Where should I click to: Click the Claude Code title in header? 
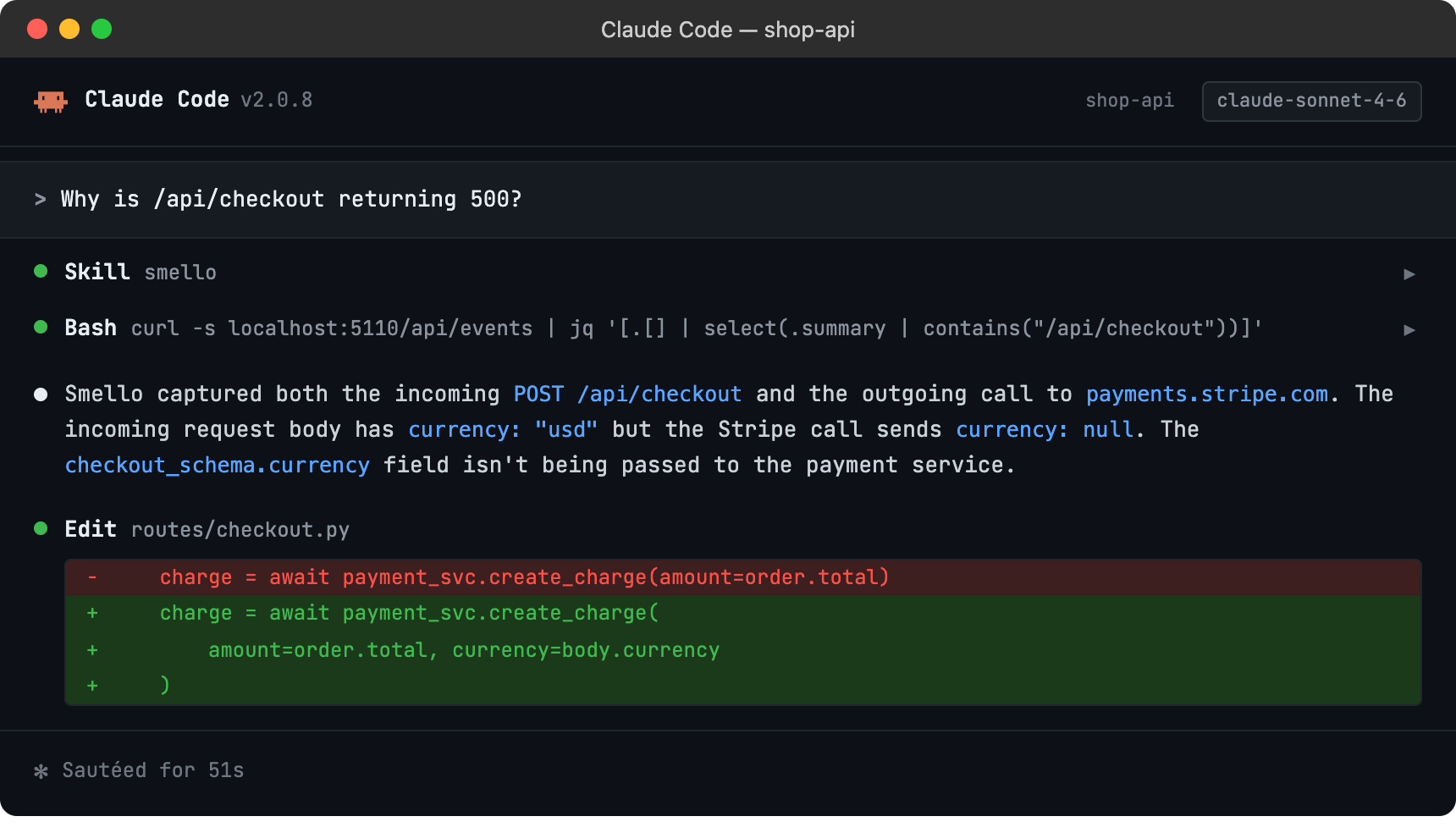coord(157,99)
